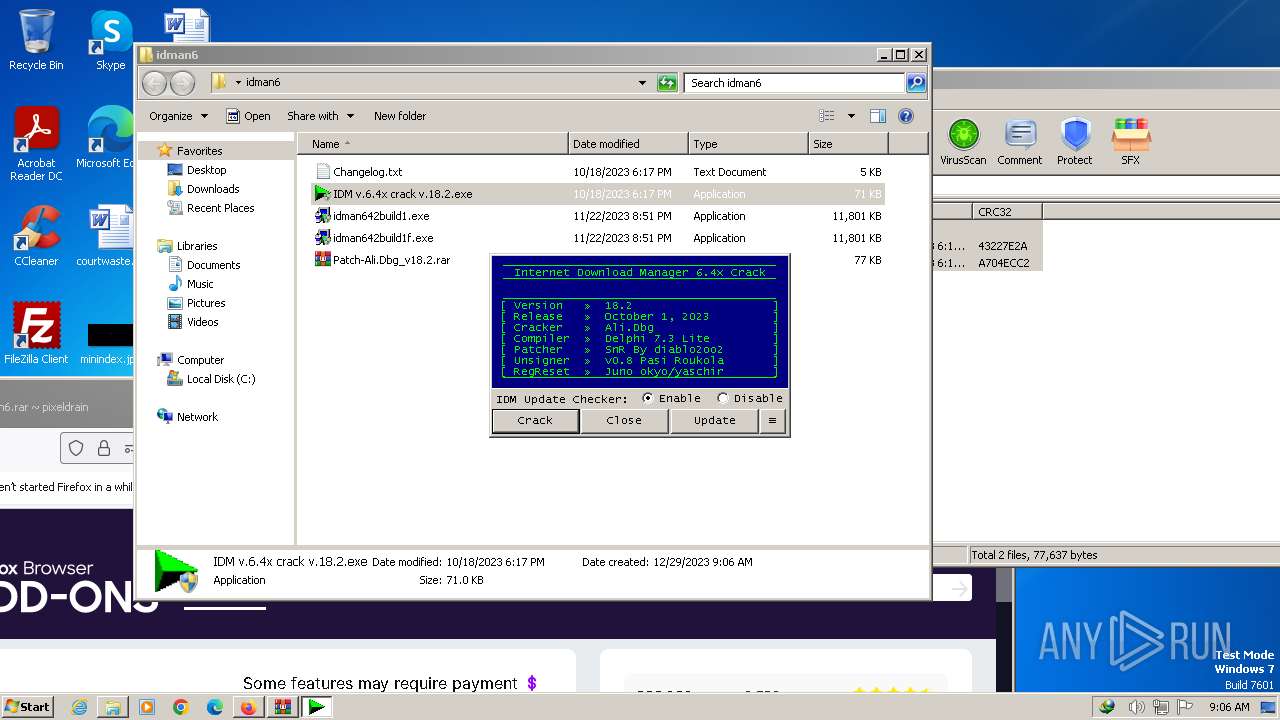This screenshot has height=720, width=1280.
Task: Open the Music library
Action: pos(200,284)
